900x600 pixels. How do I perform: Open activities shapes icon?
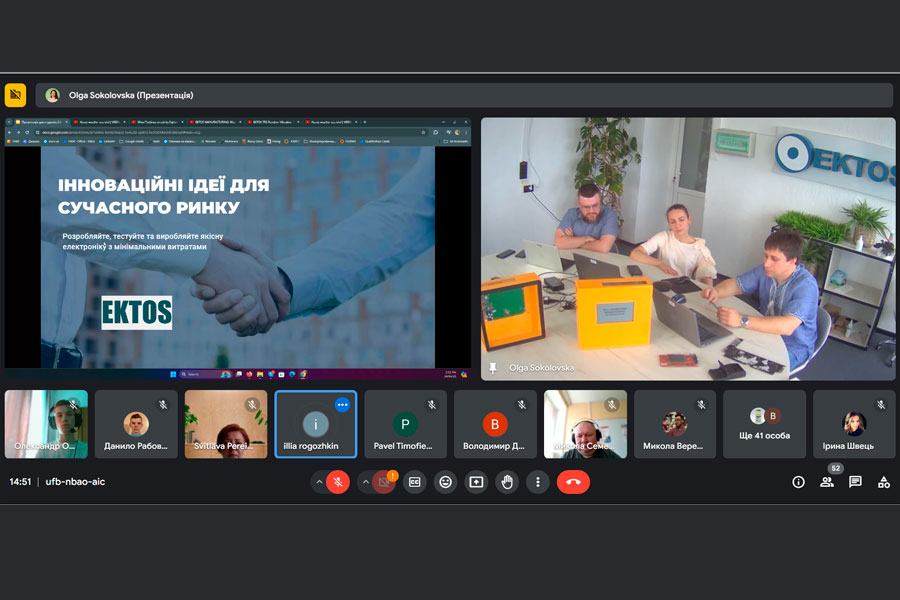click(x=884, y=482)
